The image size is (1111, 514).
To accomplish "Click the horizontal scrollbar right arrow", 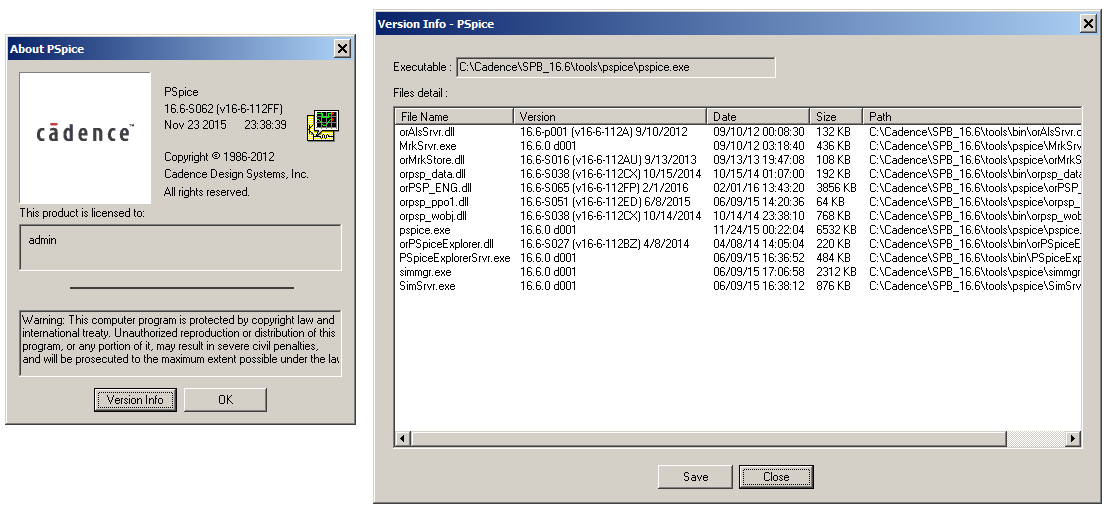I will 1073,439.
